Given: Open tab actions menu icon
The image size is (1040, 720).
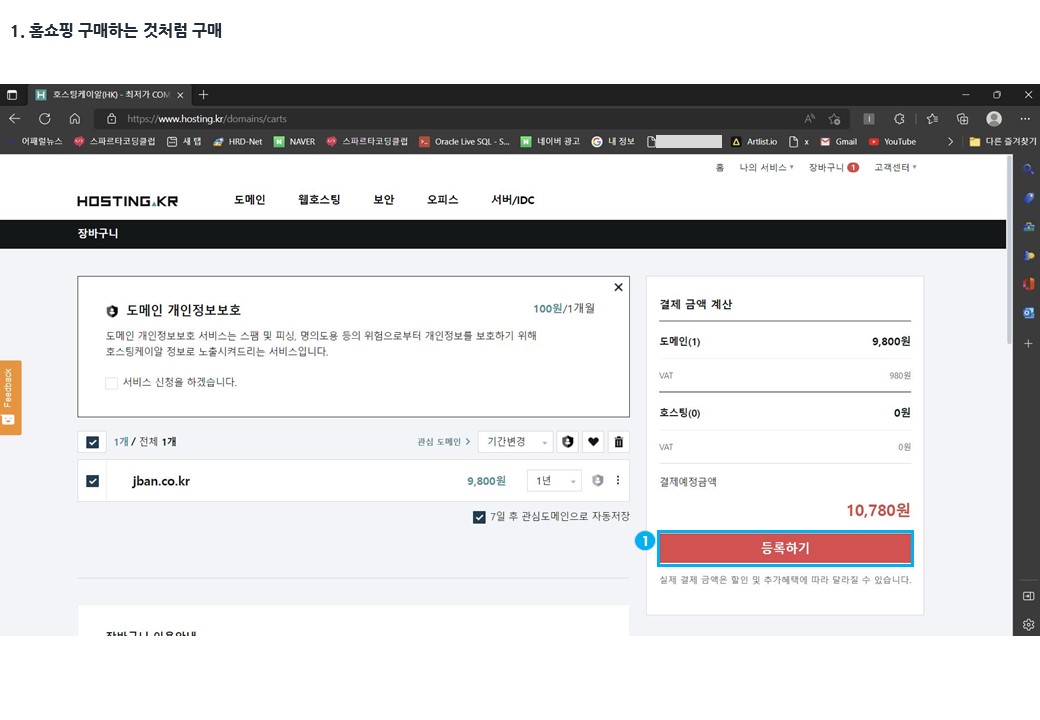Looking at the screenshot, I should pyautogui.click(x=12, y=95).
